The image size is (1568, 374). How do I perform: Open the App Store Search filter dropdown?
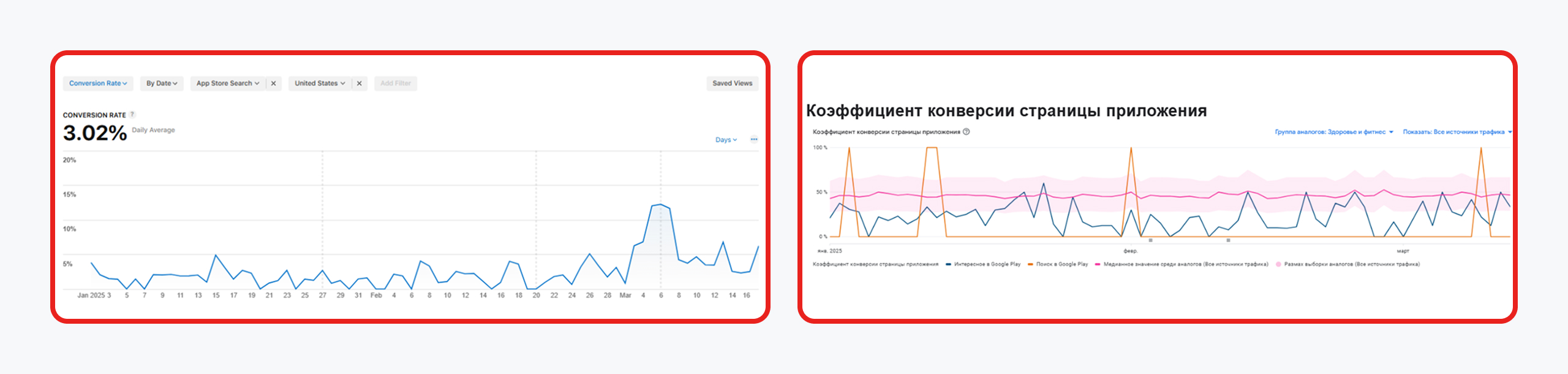tap(228, 83)
